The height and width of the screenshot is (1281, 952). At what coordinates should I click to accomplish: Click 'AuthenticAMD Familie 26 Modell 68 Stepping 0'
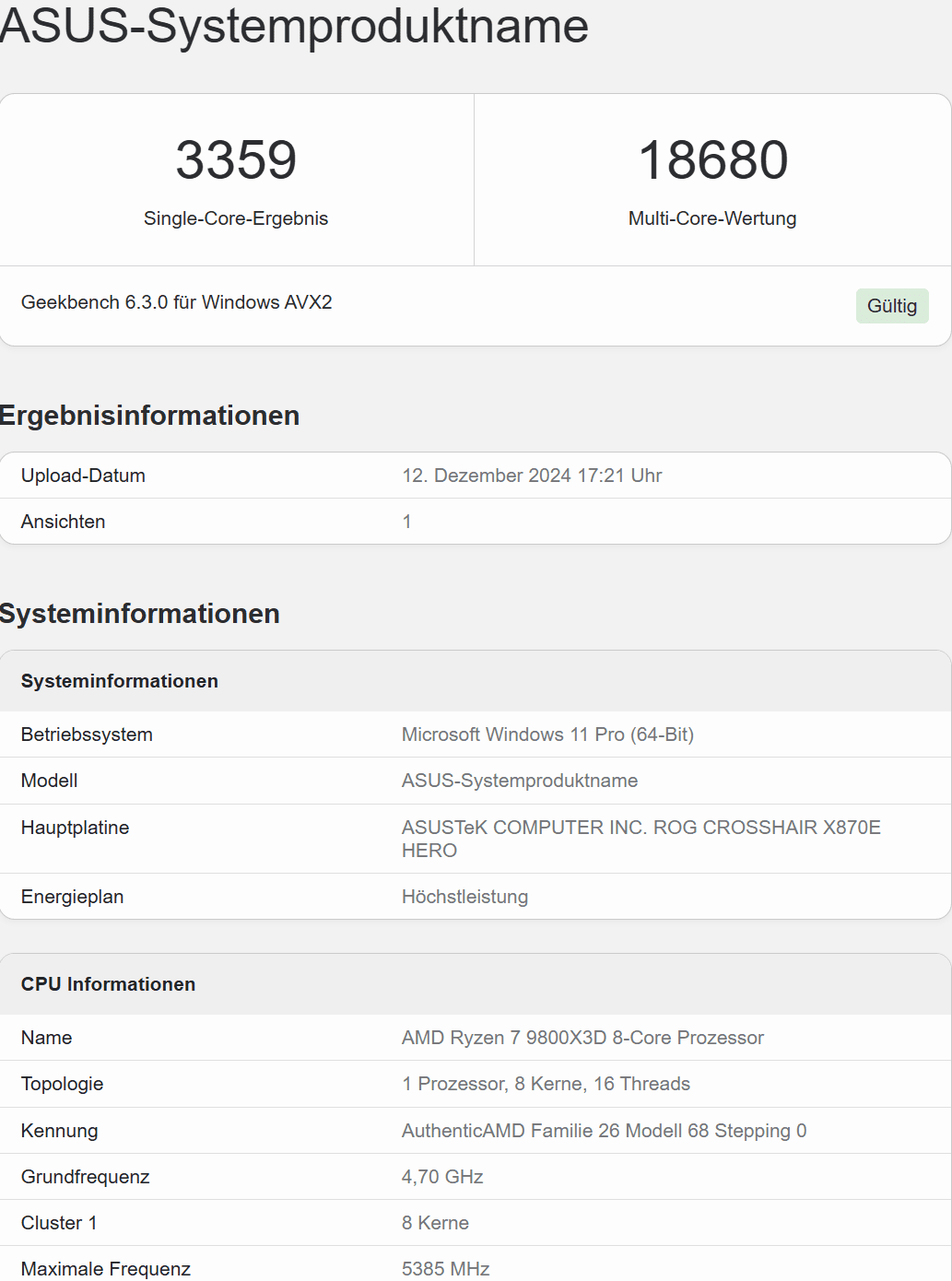(605, 1131)
